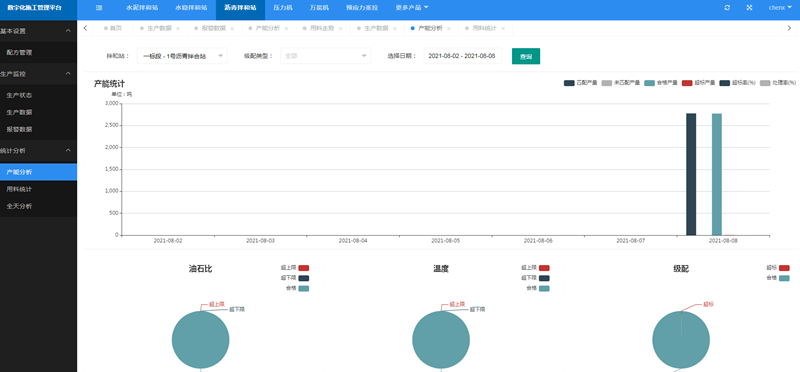Viewport: 800px width, 372px height.
Task: Toggle 合格 swatch in 油石比 legend
Action: coord(304,288)
